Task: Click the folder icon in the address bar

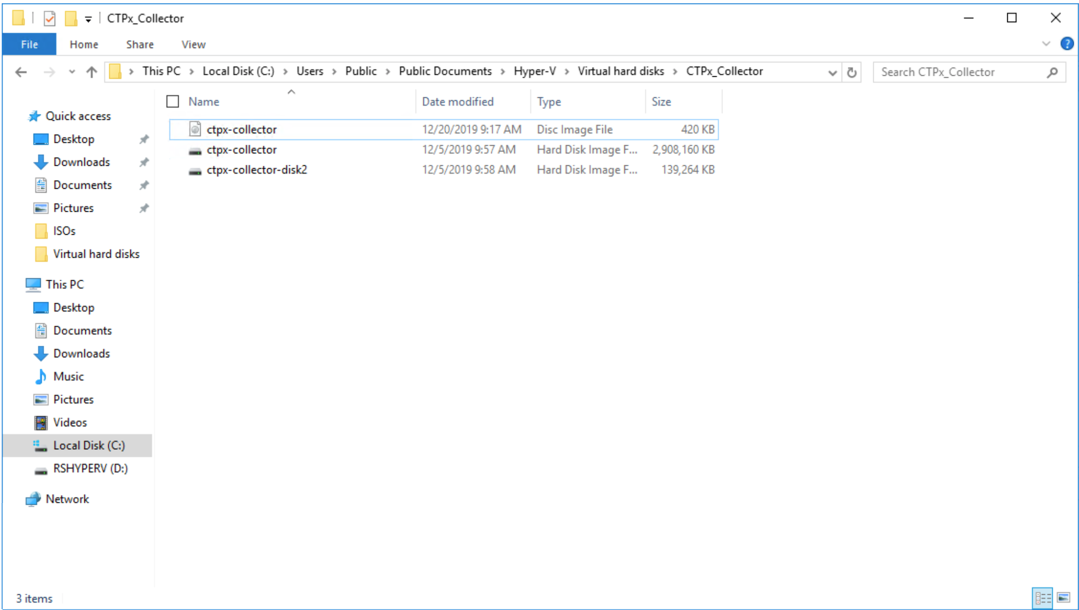Action: click(x=115, y=71)
